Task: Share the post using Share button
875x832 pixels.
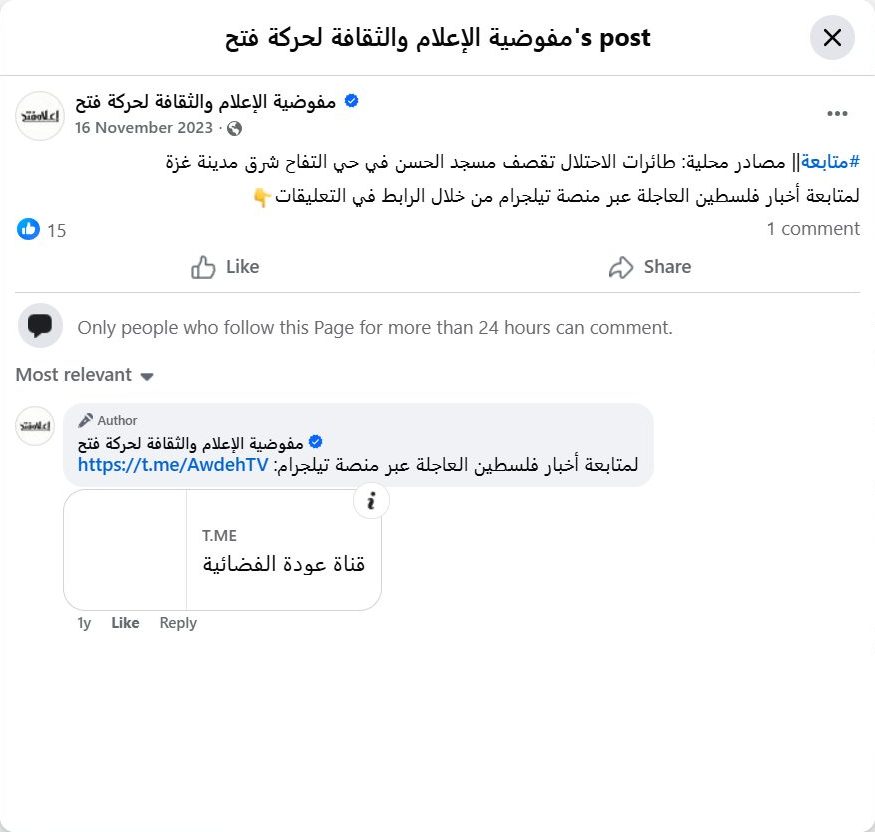Action: click(x=650, y=267)
